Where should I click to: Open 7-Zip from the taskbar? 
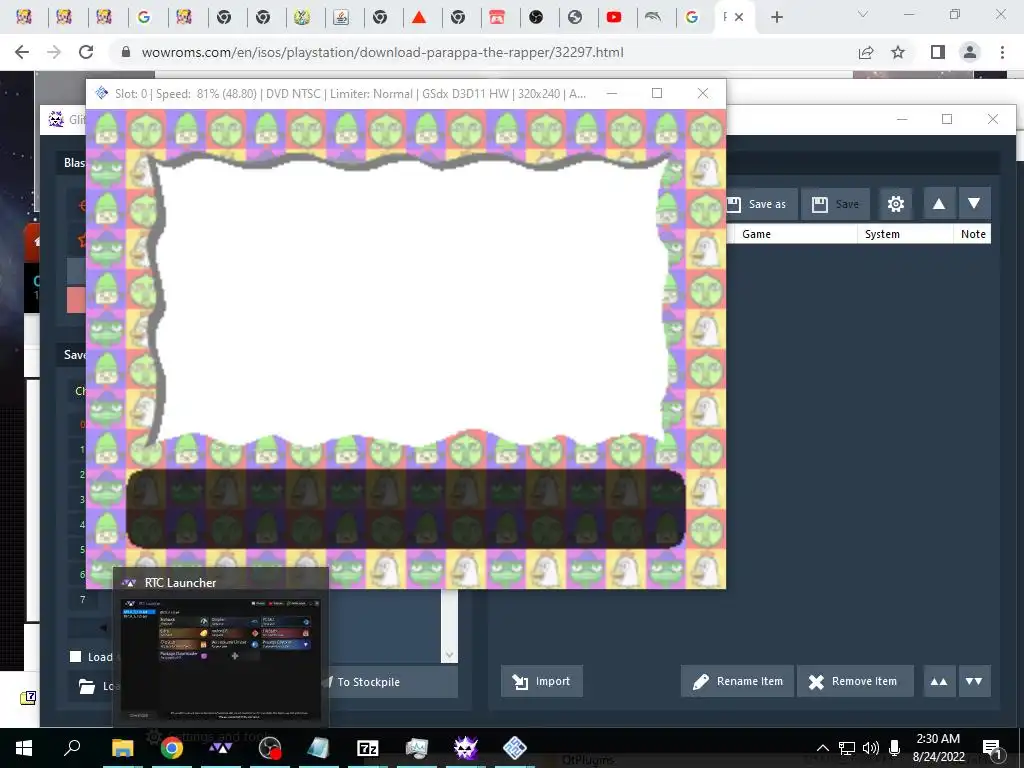[368, 747]
